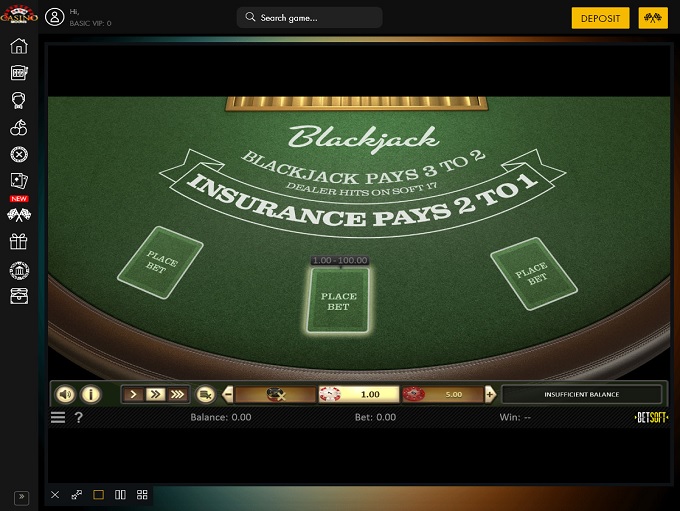Open the racing flags tournaments icon
Viewport: 680px width, 511px height.
[x=18, y=214]
